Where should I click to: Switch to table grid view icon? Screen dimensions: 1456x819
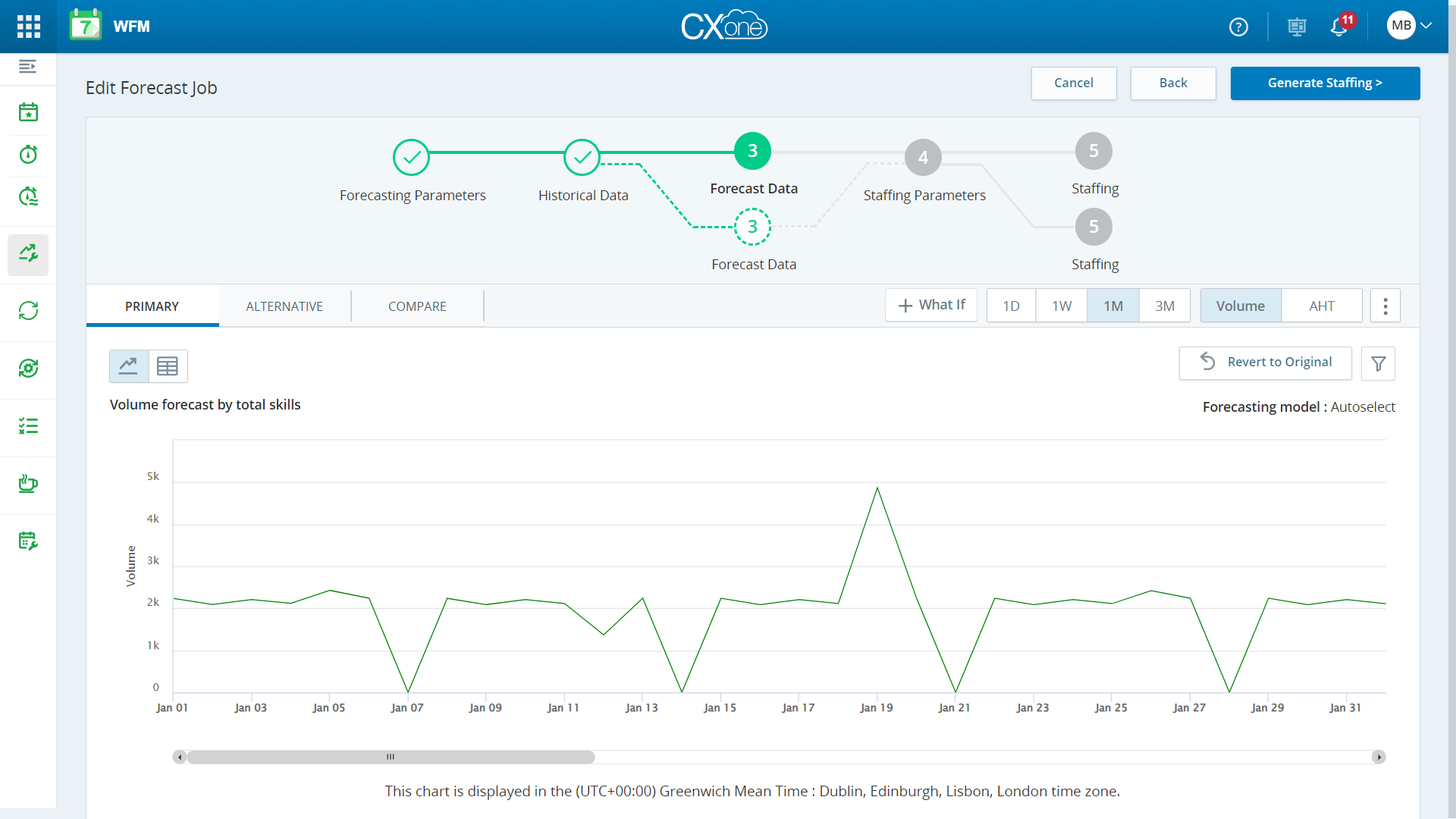[x=168, y=366]
